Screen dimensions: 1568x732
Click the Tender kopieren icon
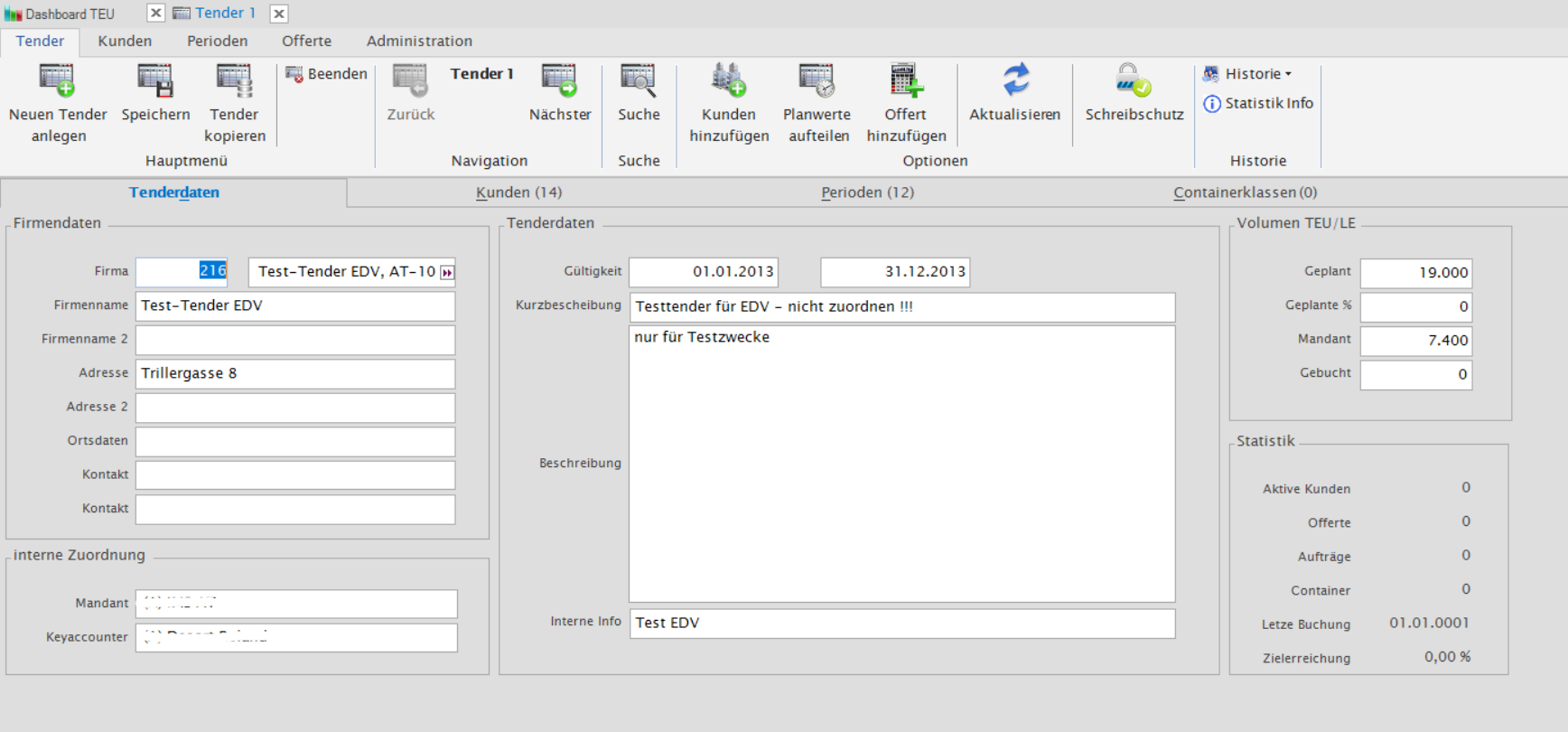click(x=234, y=81)
